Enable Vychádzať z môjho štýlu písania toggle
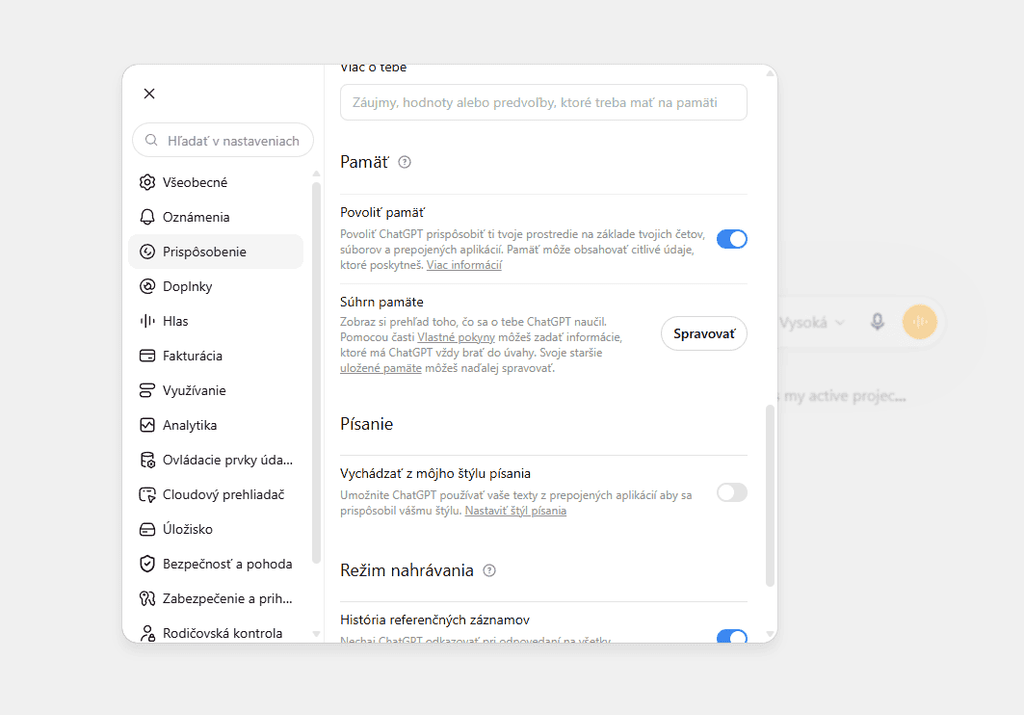 pos(731,492)
